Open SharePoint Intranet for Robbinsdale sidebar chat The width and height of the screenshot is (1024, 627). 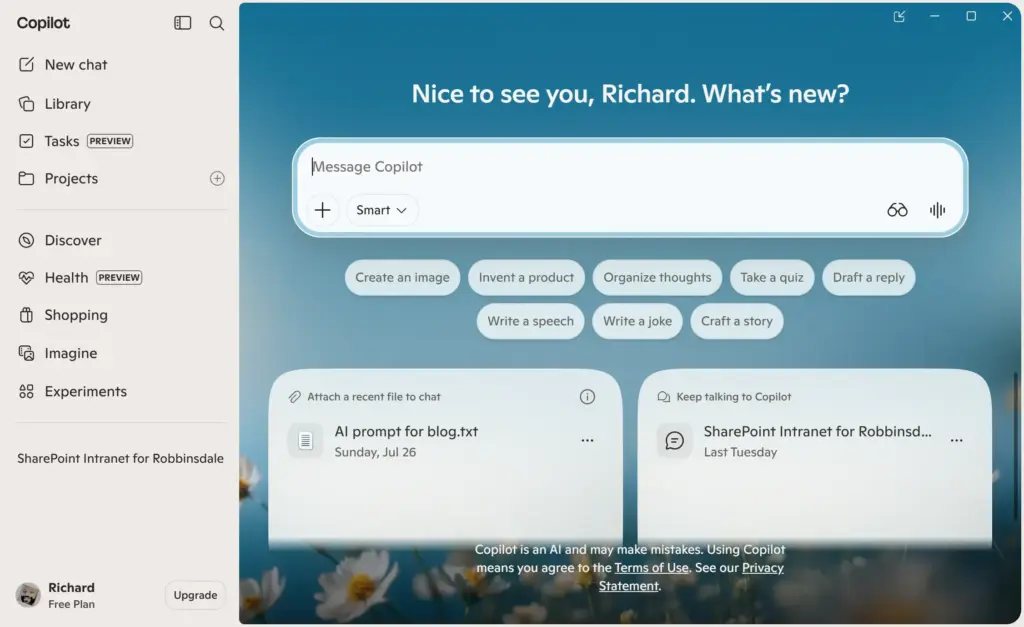[x=120, y=458]
